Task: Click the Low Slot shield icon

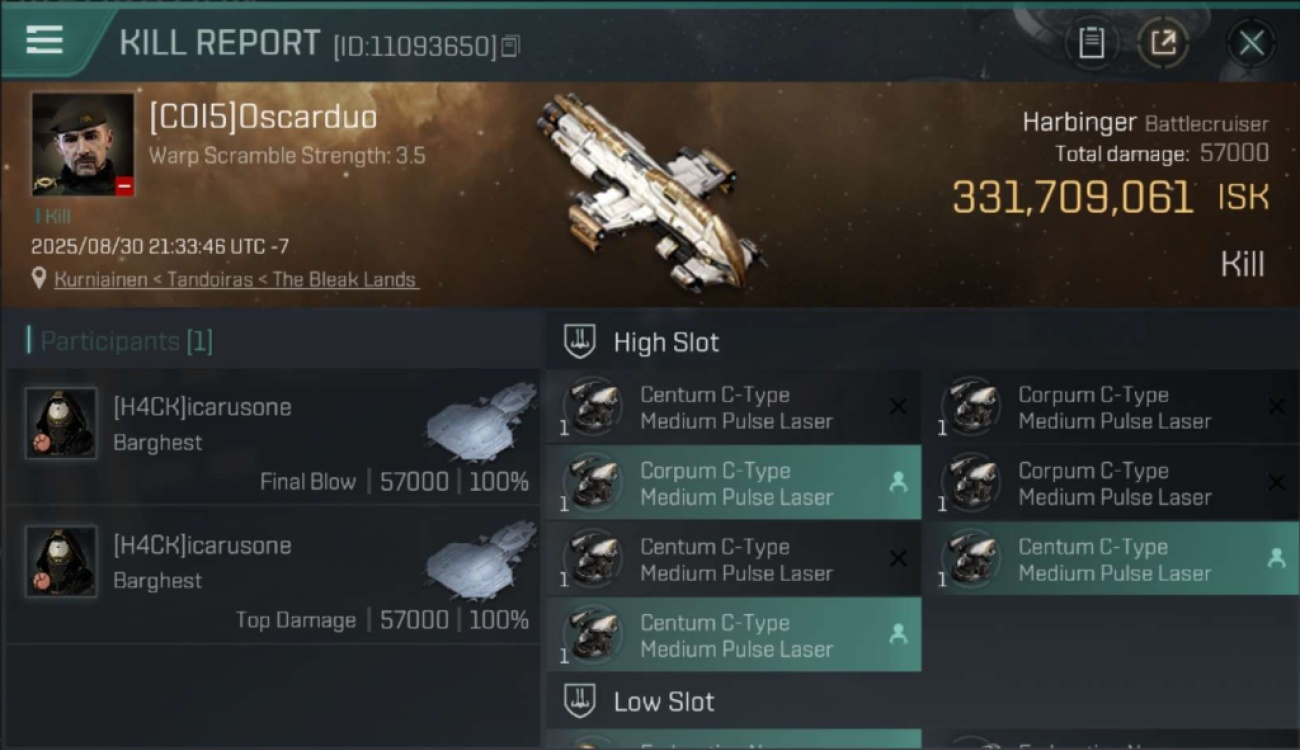Action: tap(580, 701)
